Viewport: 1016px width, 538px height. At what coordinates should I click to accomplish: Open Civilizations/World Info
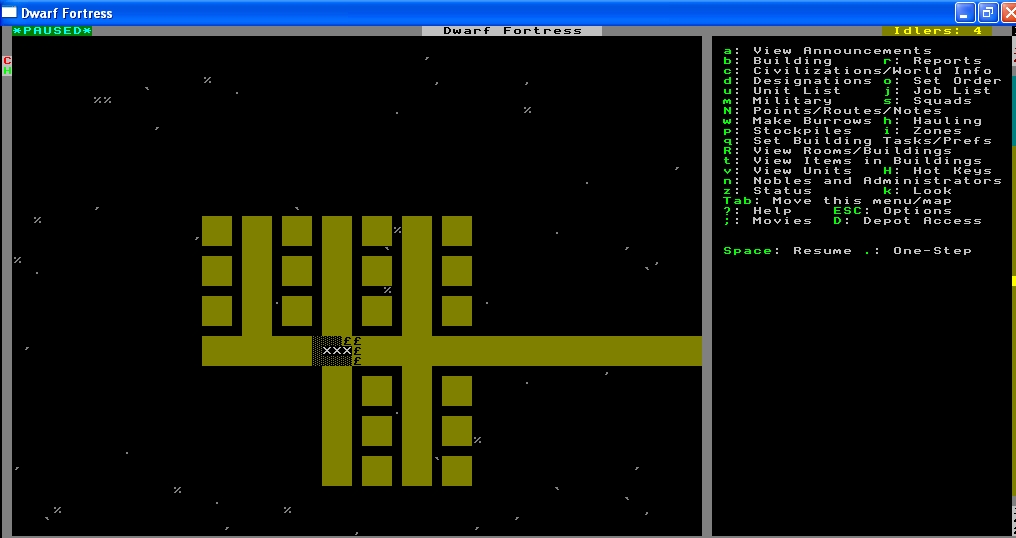pos(857,71)
